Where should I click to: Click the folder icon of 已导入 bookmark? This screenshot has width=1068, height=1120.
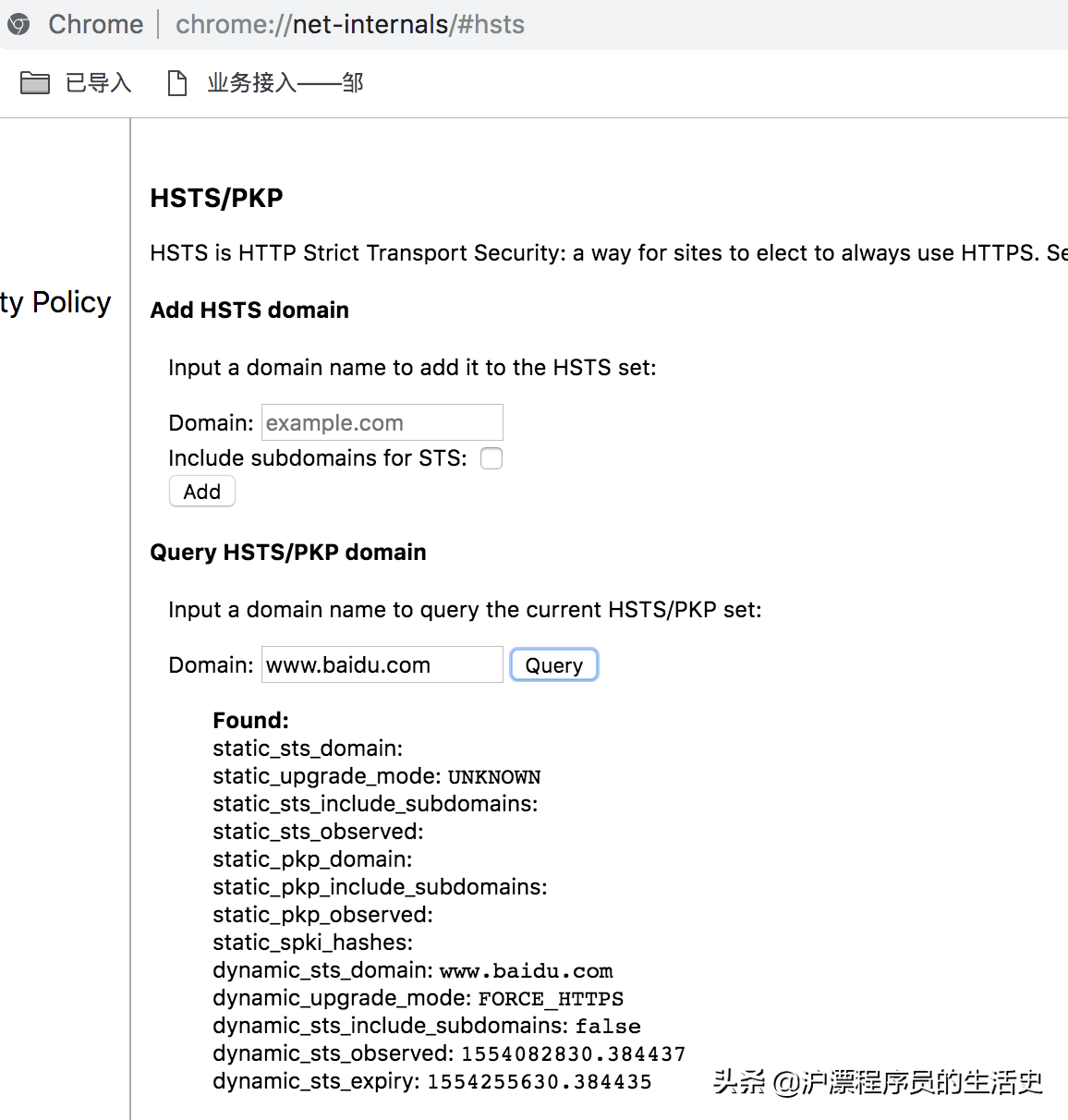coord(35,83)
